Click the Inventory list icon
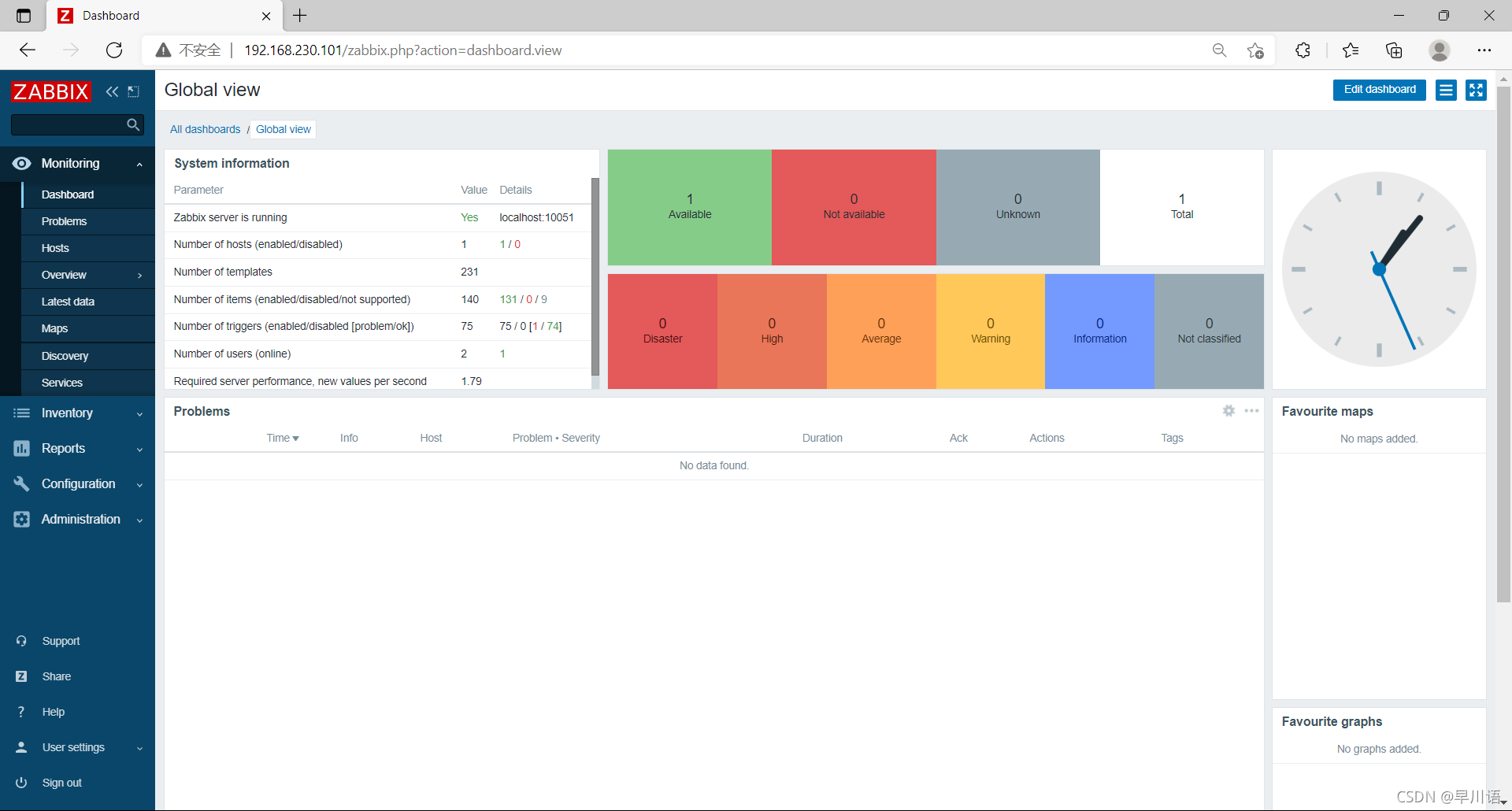The width and height of the screenshot is (1512, 811). pyautogui.click(x=22, y=413)
